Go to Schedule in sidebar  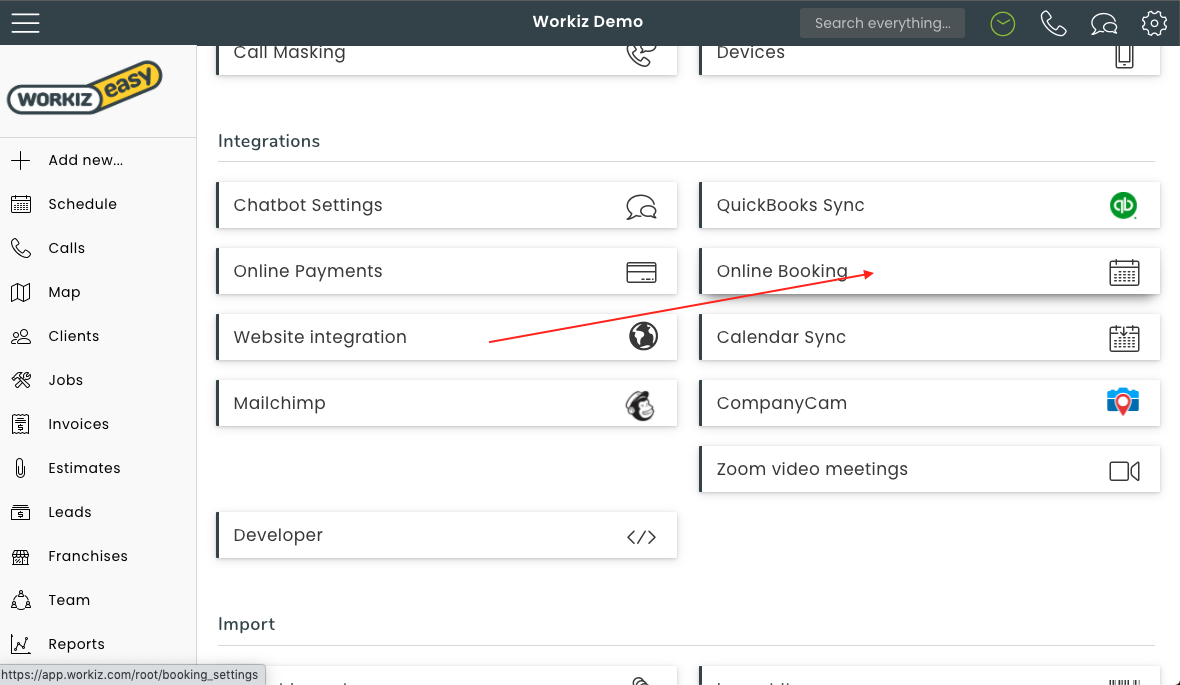(x=82, y=204)
